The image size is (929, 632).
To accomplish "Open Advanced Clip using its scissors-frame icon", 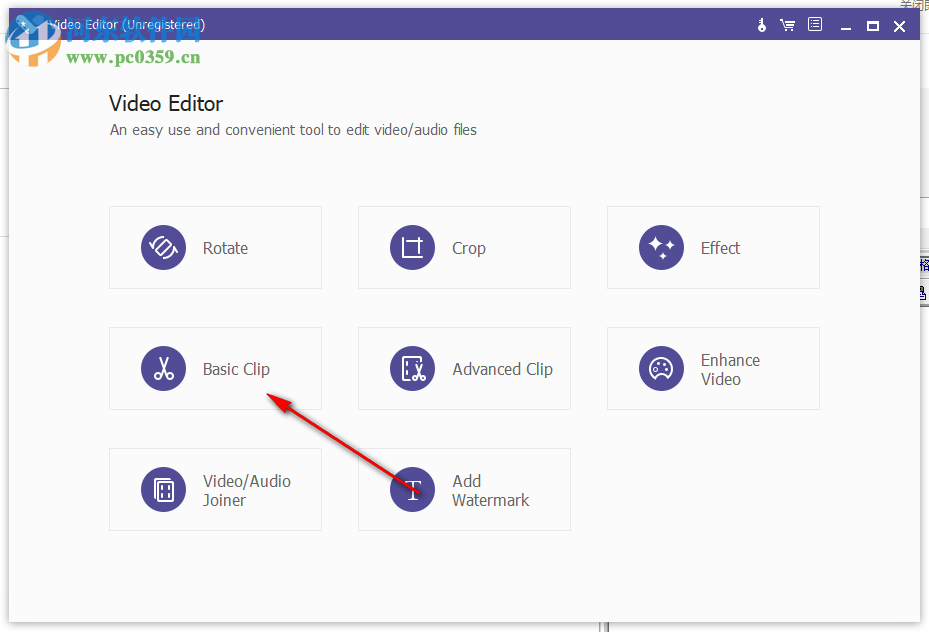I will [x=412, y=368].
